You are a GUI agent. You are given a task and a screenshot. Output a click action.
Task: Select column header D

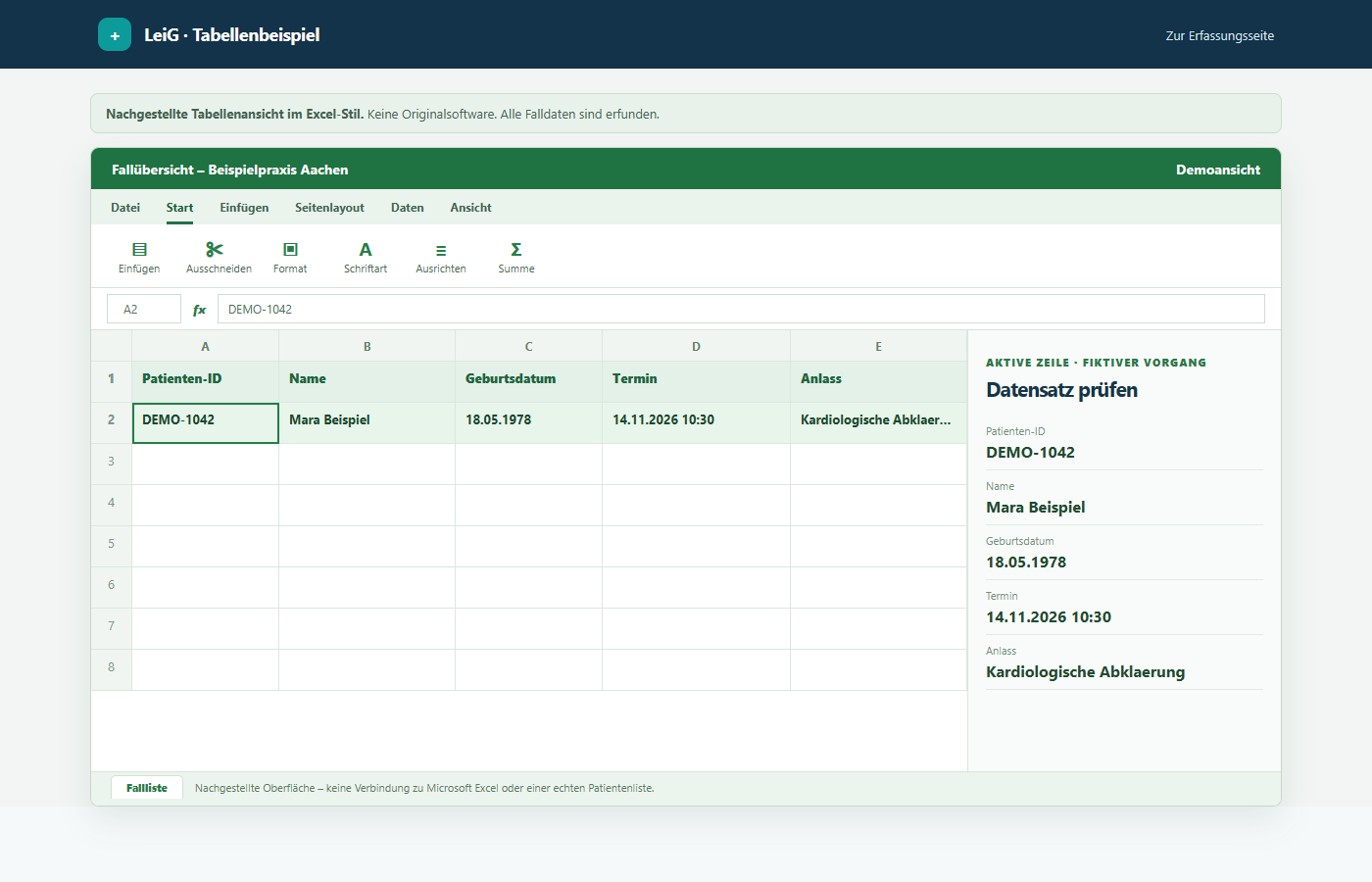[696, 346]
